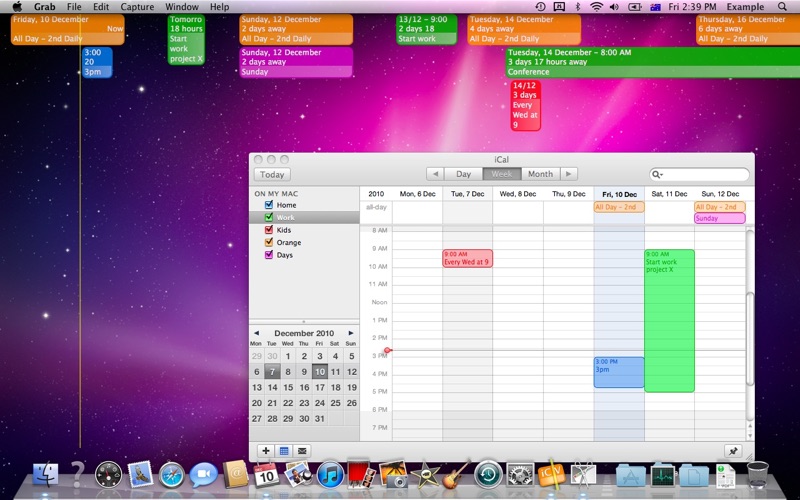Open System Preferences from the Dock
Viewport: 800px width, 500px height.
click(520, 474)
